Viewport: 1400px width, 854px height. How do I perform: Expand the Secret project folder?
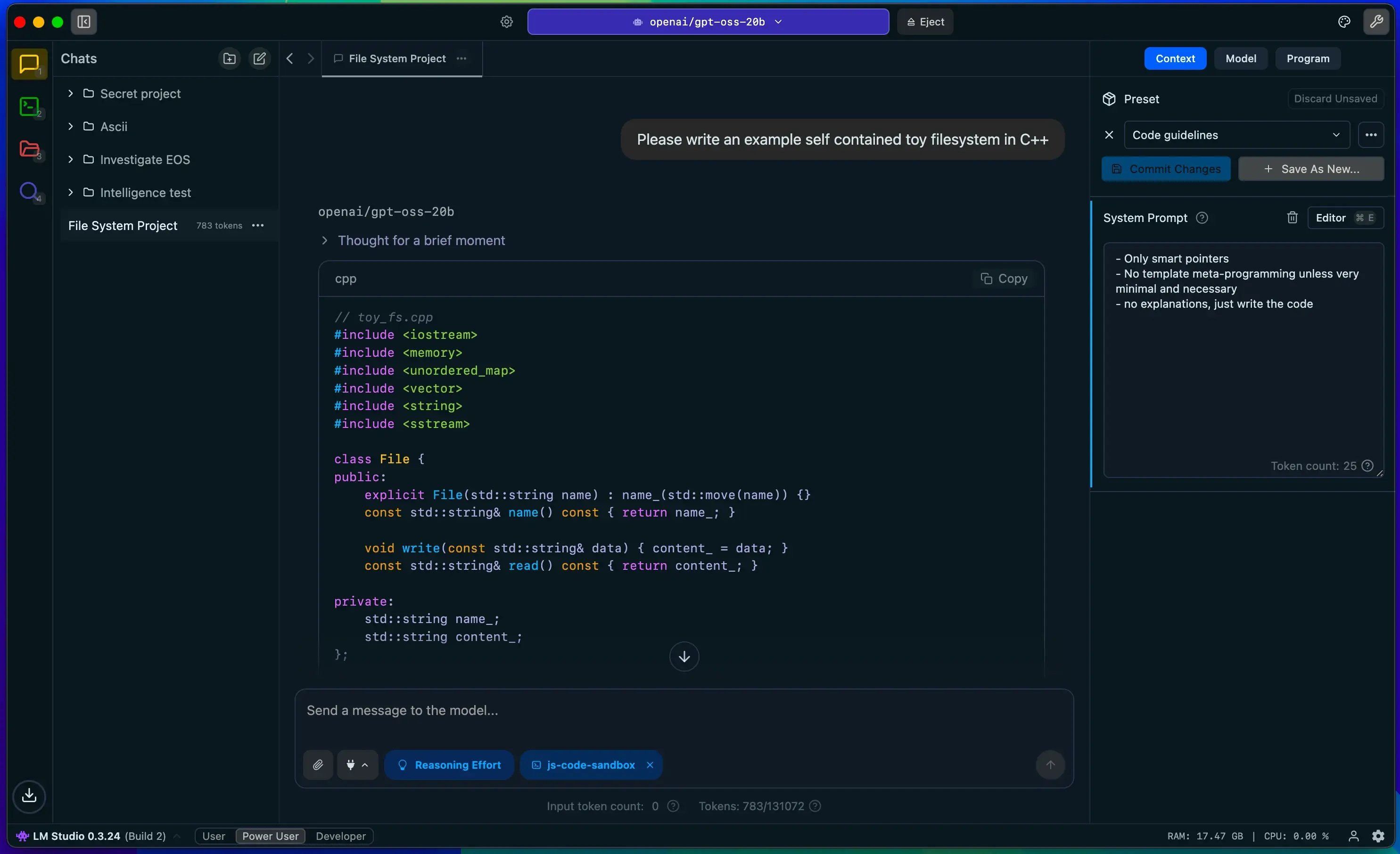pos(69,94)
